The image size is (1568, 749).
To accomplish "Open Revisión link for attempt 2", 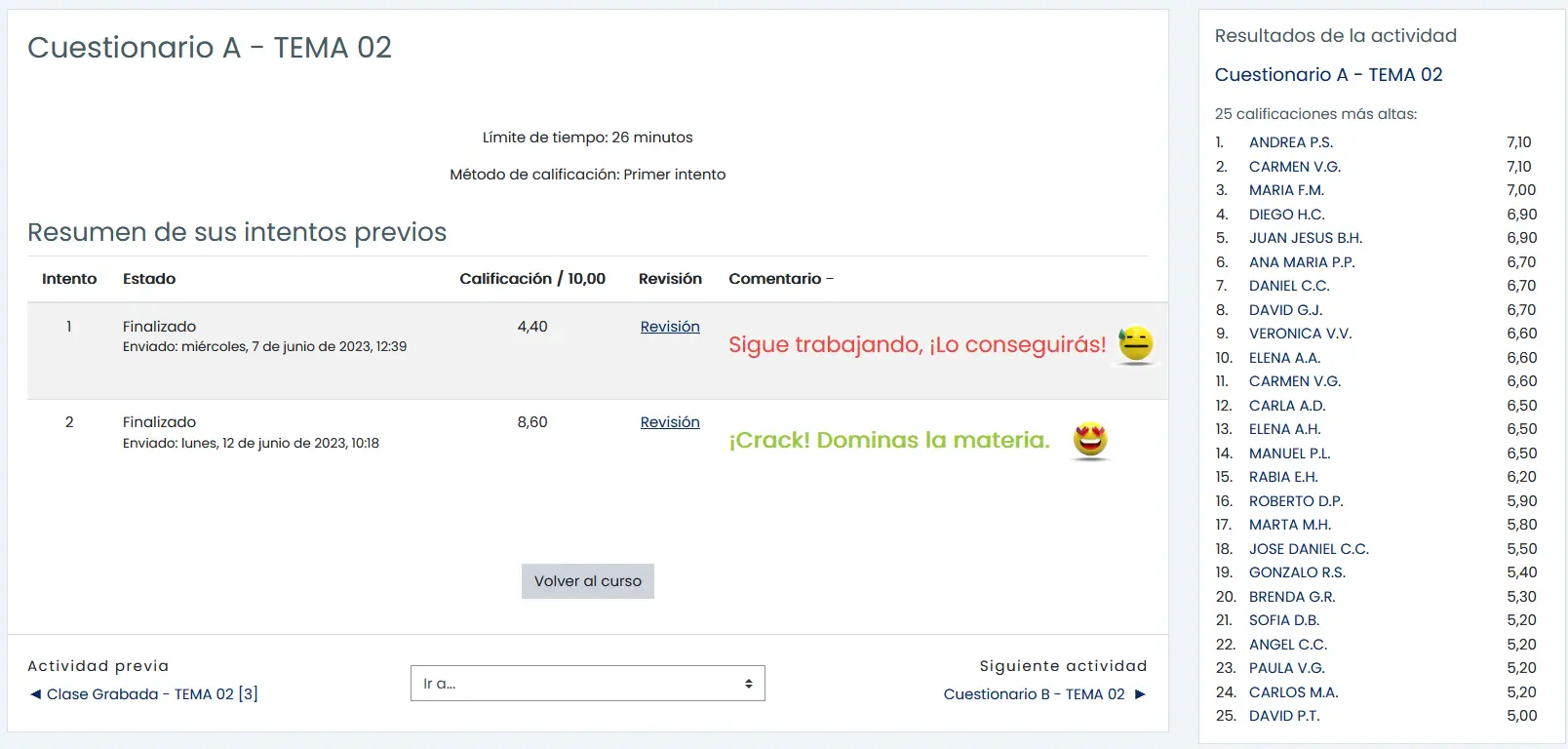I will tap(670, 422).
